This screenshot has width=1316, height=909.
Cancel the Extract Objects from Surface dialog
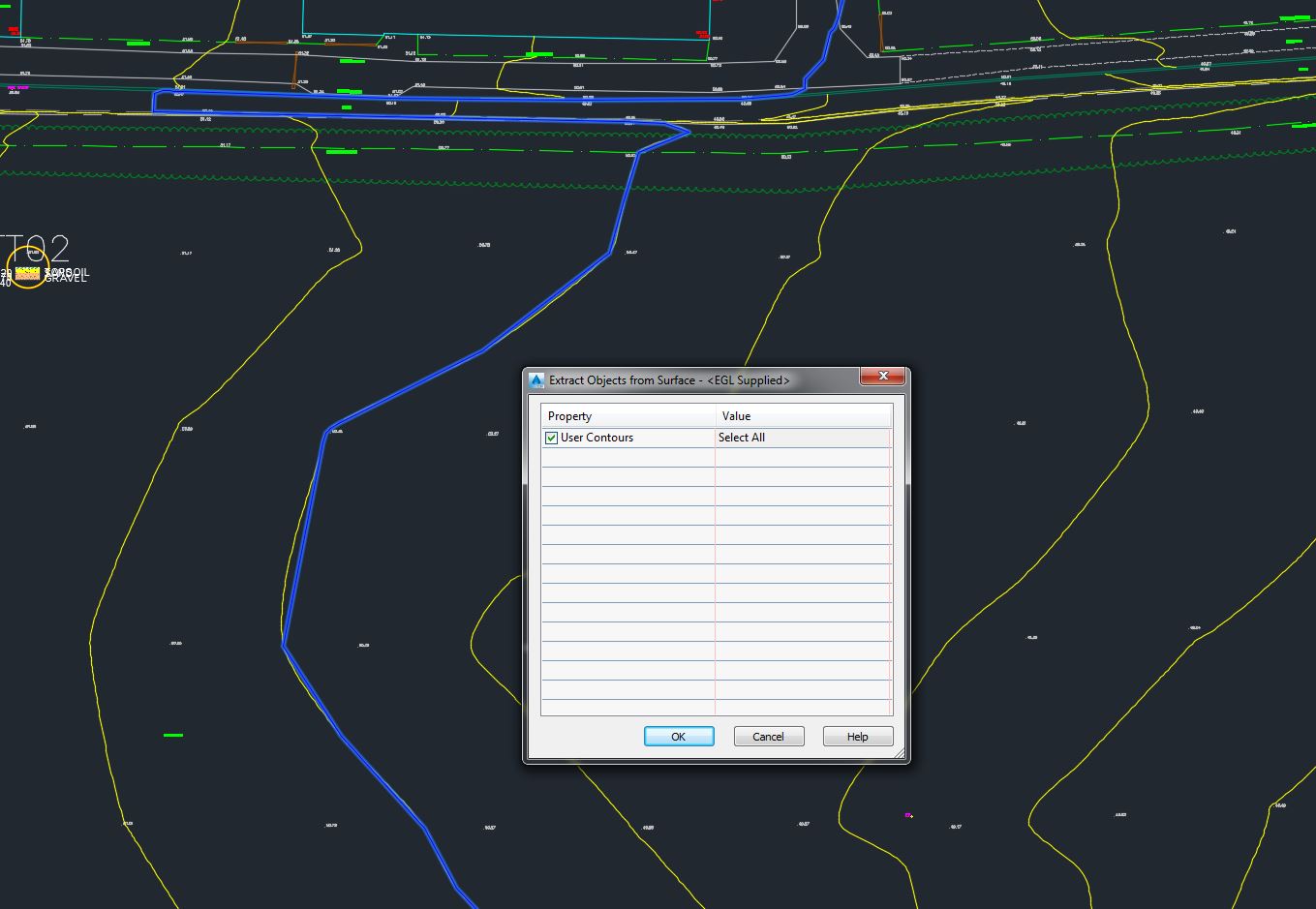[x=768, y=736]
